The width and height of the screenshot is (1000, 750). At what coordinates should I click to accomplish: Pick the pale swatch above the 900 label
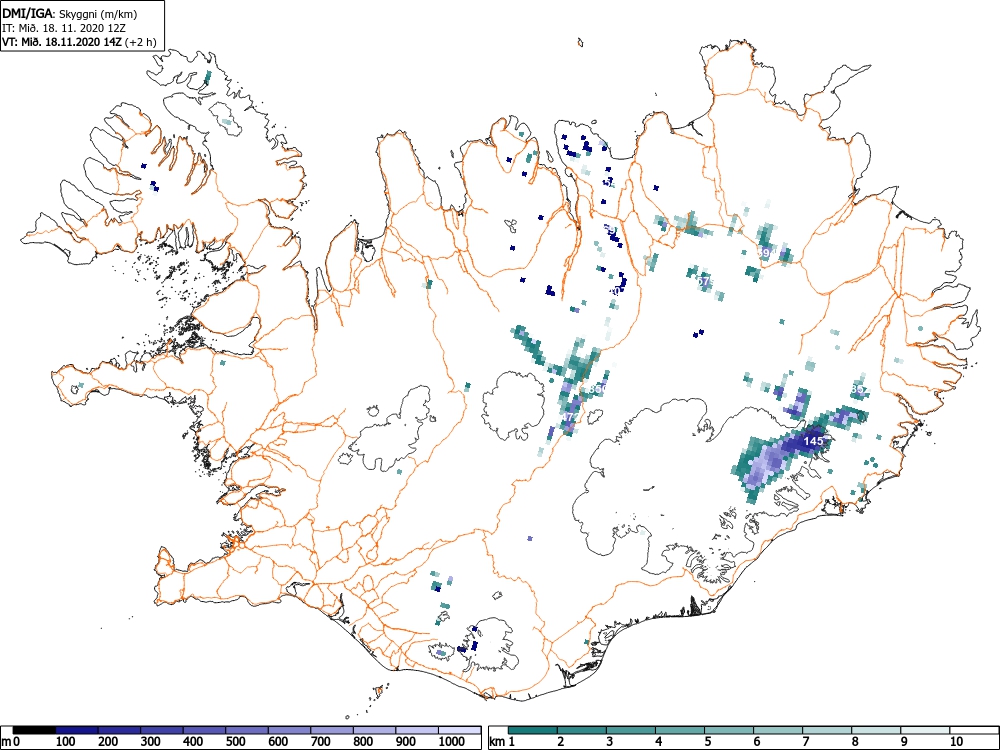point(417,730)
